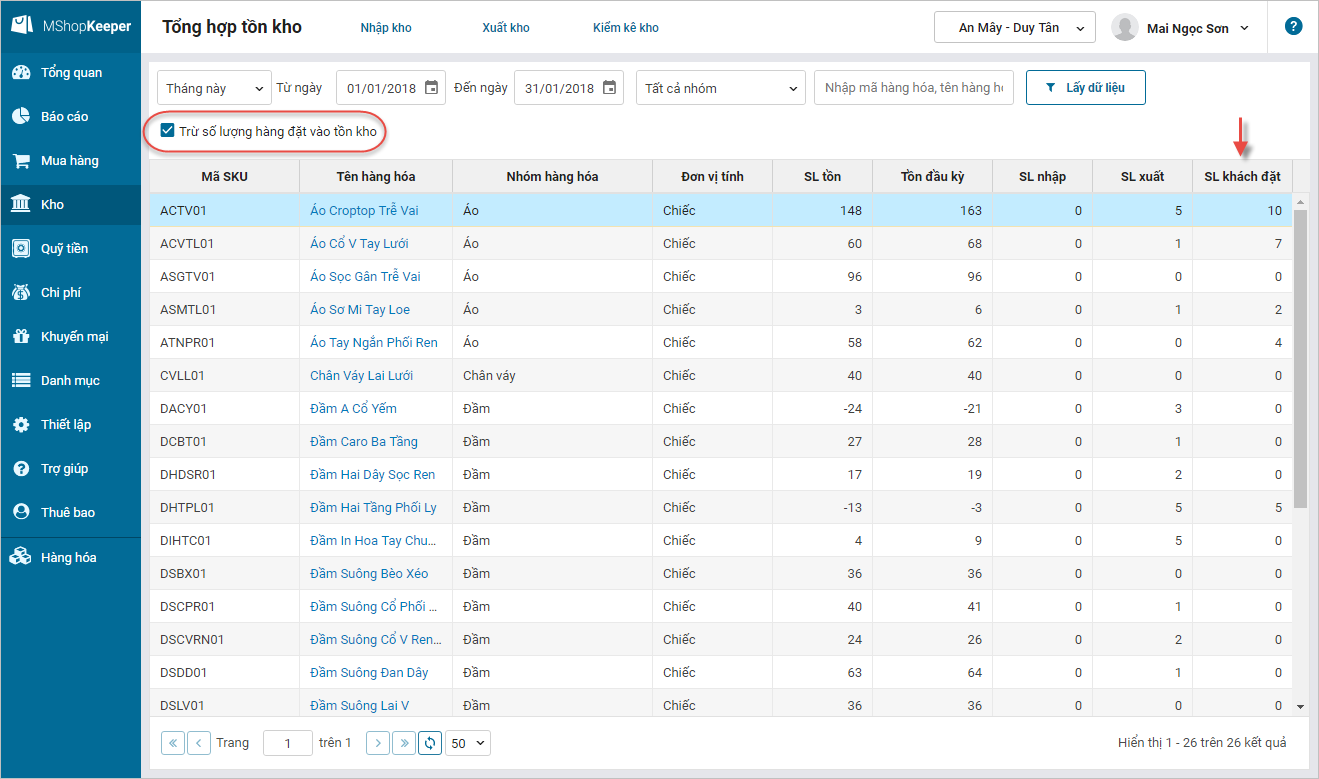Click the help question mark icon
1319x779 pixels.
pyautogui.click(x=1293, y=27)
